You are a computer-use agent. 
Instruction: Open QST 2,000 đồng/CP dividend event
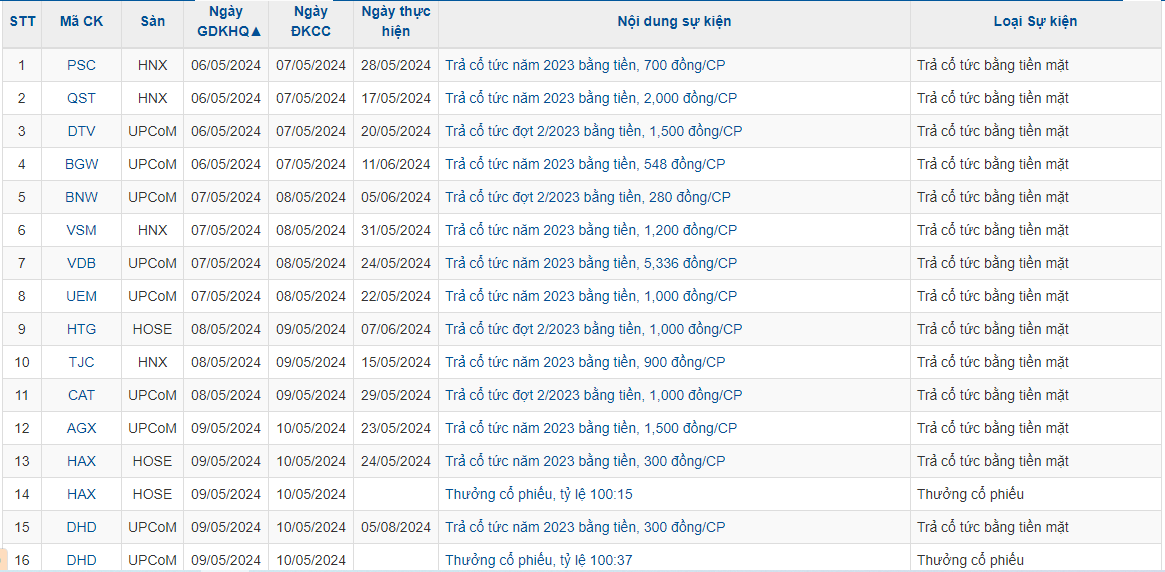tap(591, 98)
